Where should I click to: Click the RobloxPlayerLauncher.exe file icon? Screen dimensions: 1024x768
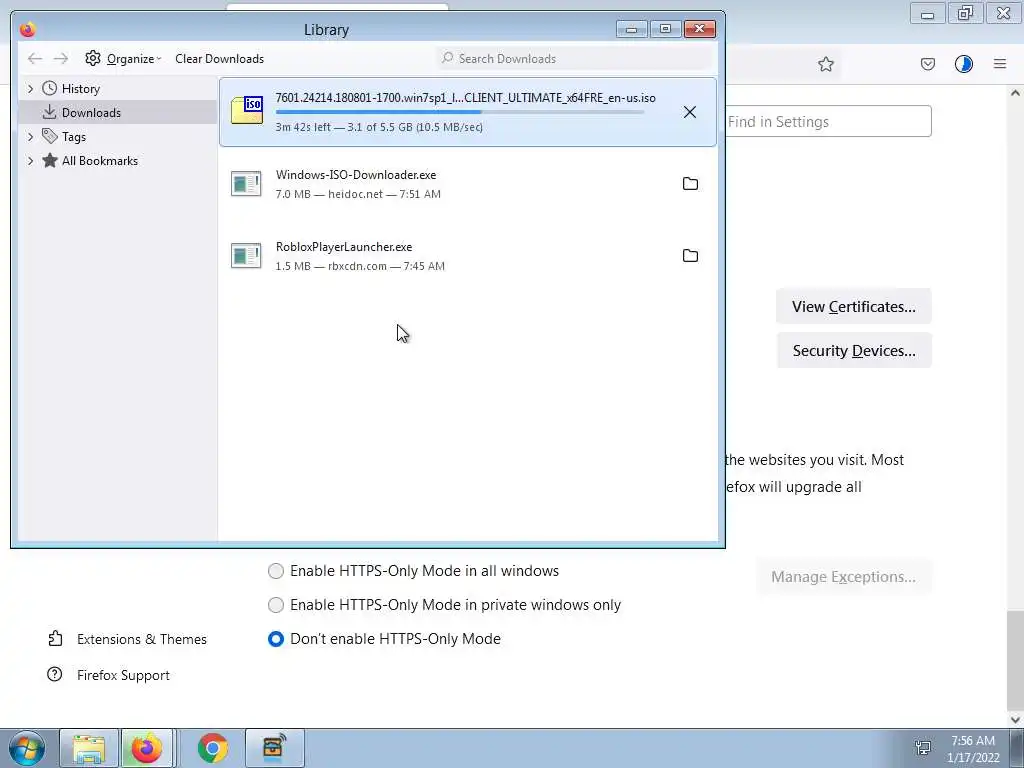click(x=246, y=255)
